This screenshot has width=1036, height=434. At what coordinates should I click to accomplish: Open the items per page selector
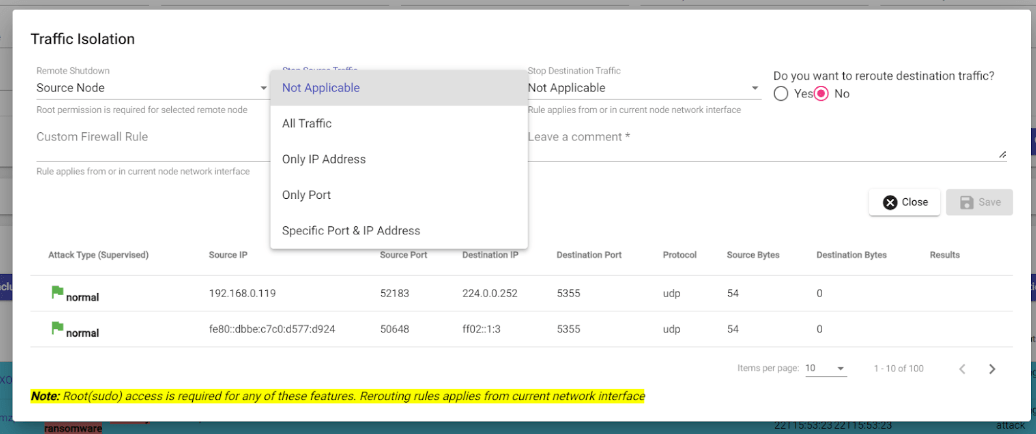(826, 369)
